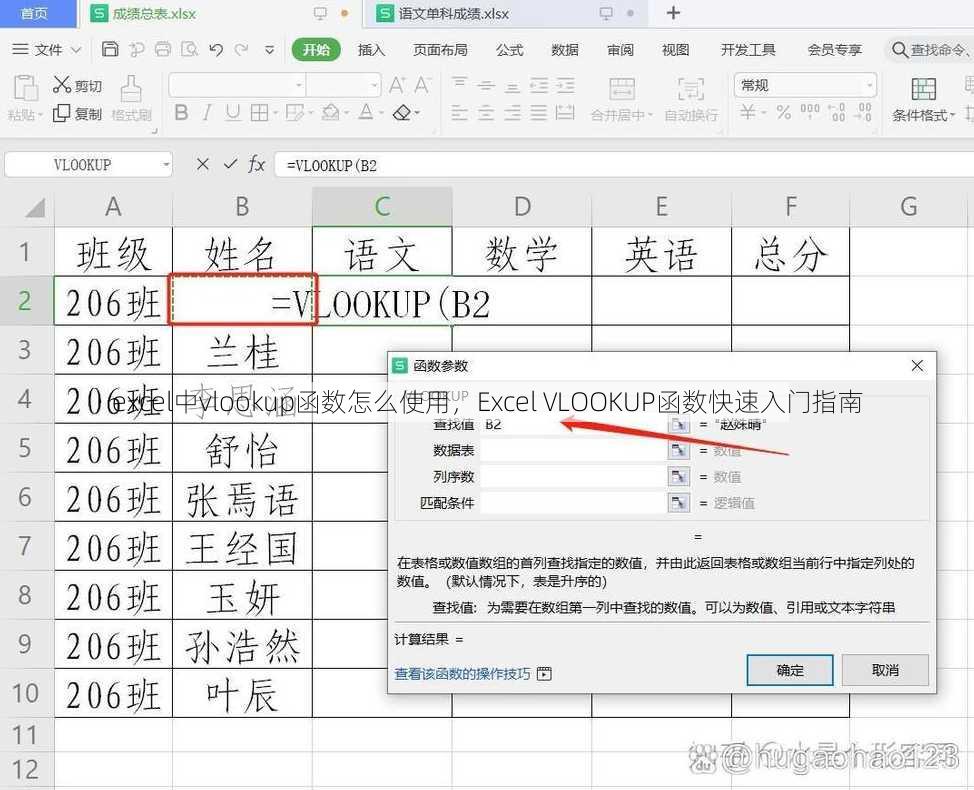Screen dimensions: 974x790
Task: Toggle Bold formatting
Action: coord(181,112)
